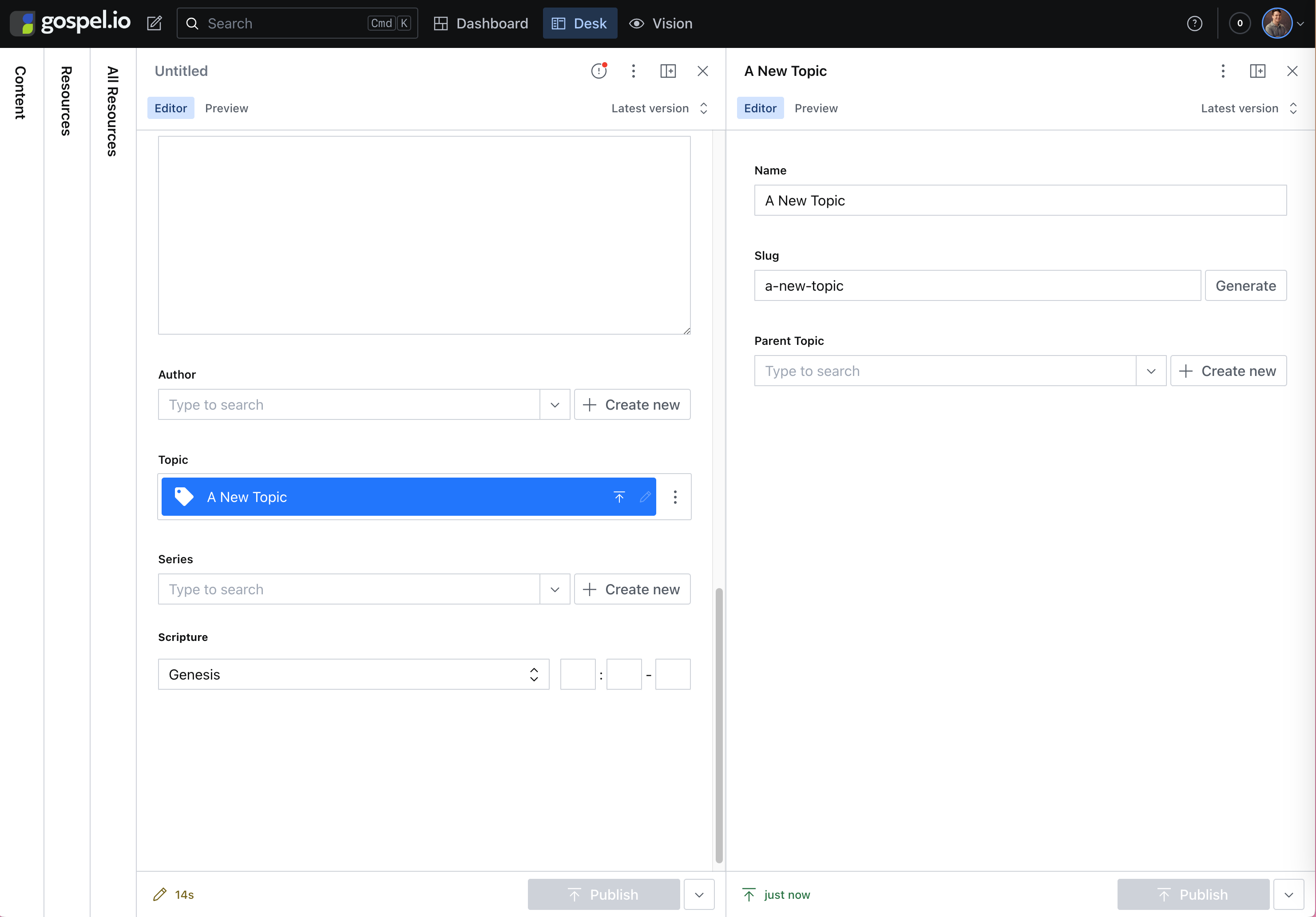Click the 'just now' published status
The height and width of the screenshot is (917, 1316).
click(776, 895)
